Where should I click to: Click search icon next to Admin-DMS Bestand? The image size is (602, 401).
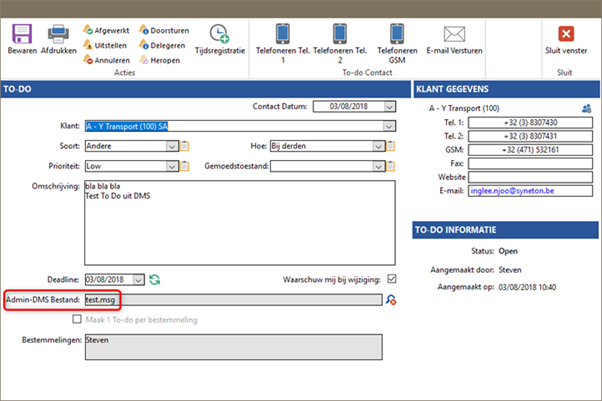390,299
